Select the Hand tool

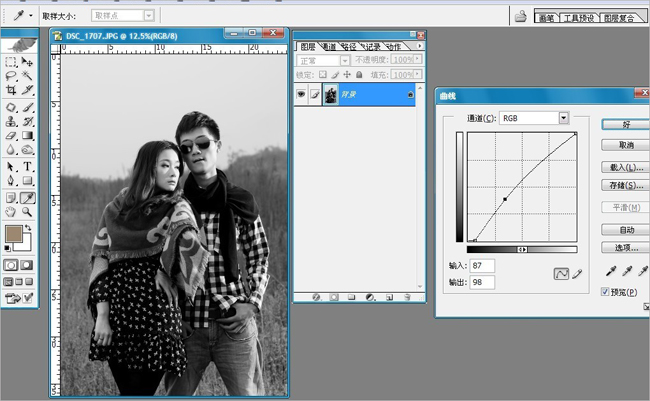click(x=11, y=212)
